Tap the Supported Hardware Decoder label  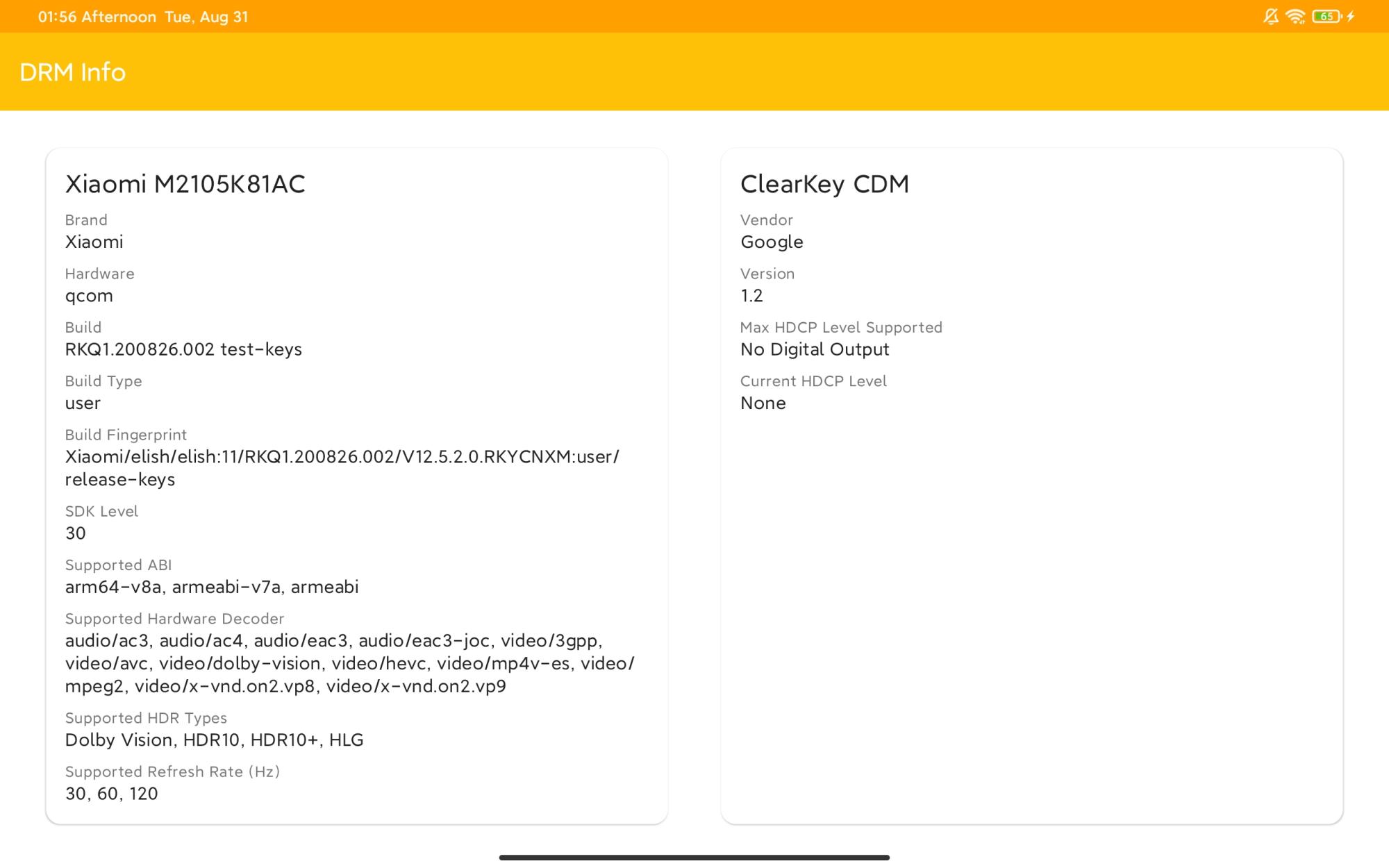pyautogui.click(x=174, y=619)
